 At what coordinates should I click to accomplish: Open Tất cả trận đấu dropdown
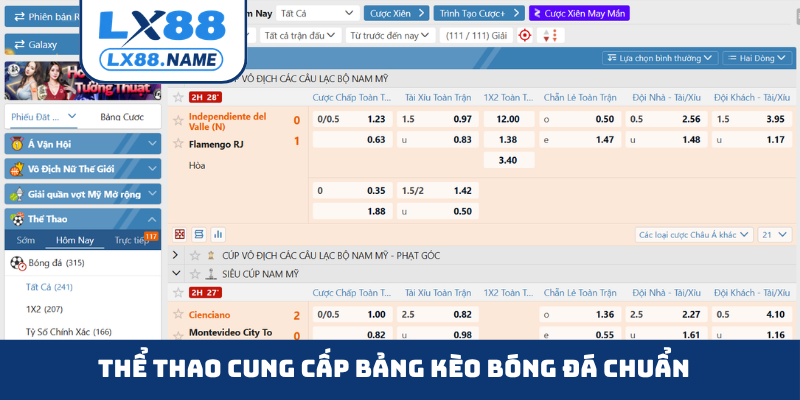[300, 35]
